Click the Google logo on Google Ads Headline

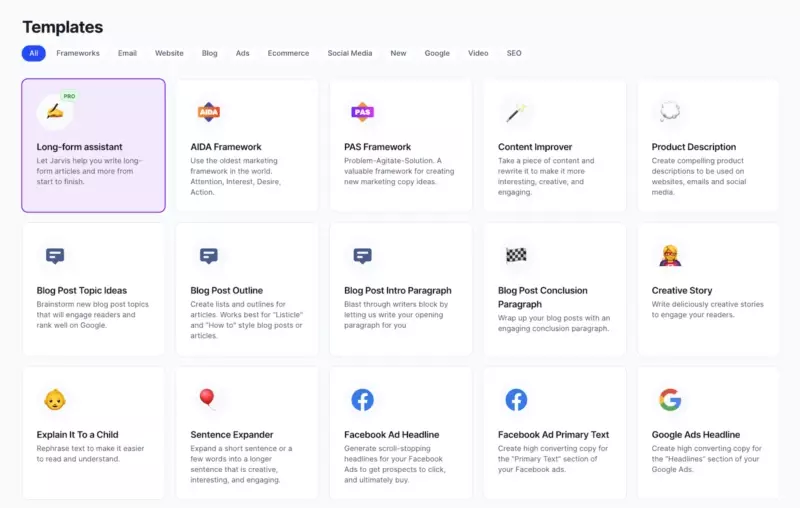point(670,400)
